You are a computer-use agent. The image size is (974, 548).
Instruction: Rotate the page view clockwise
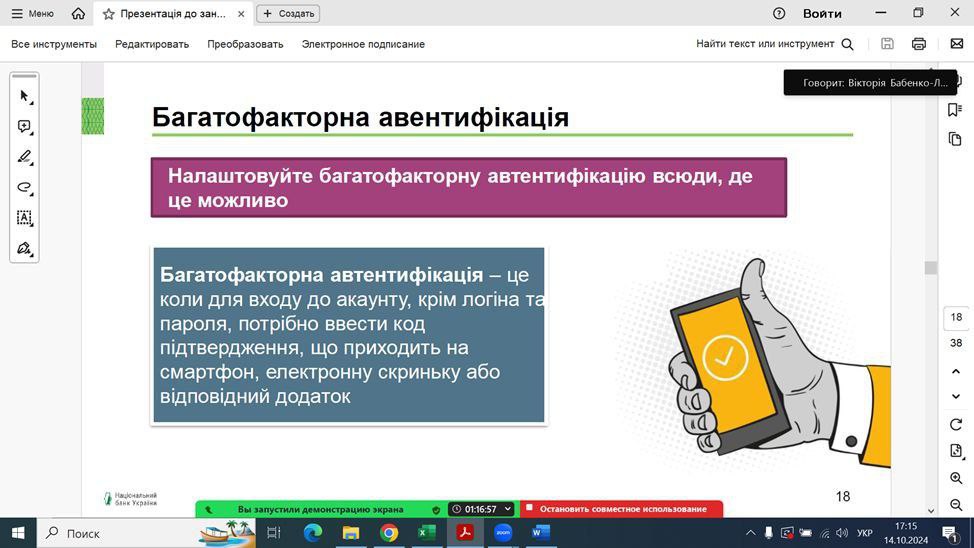pos(956,424)
